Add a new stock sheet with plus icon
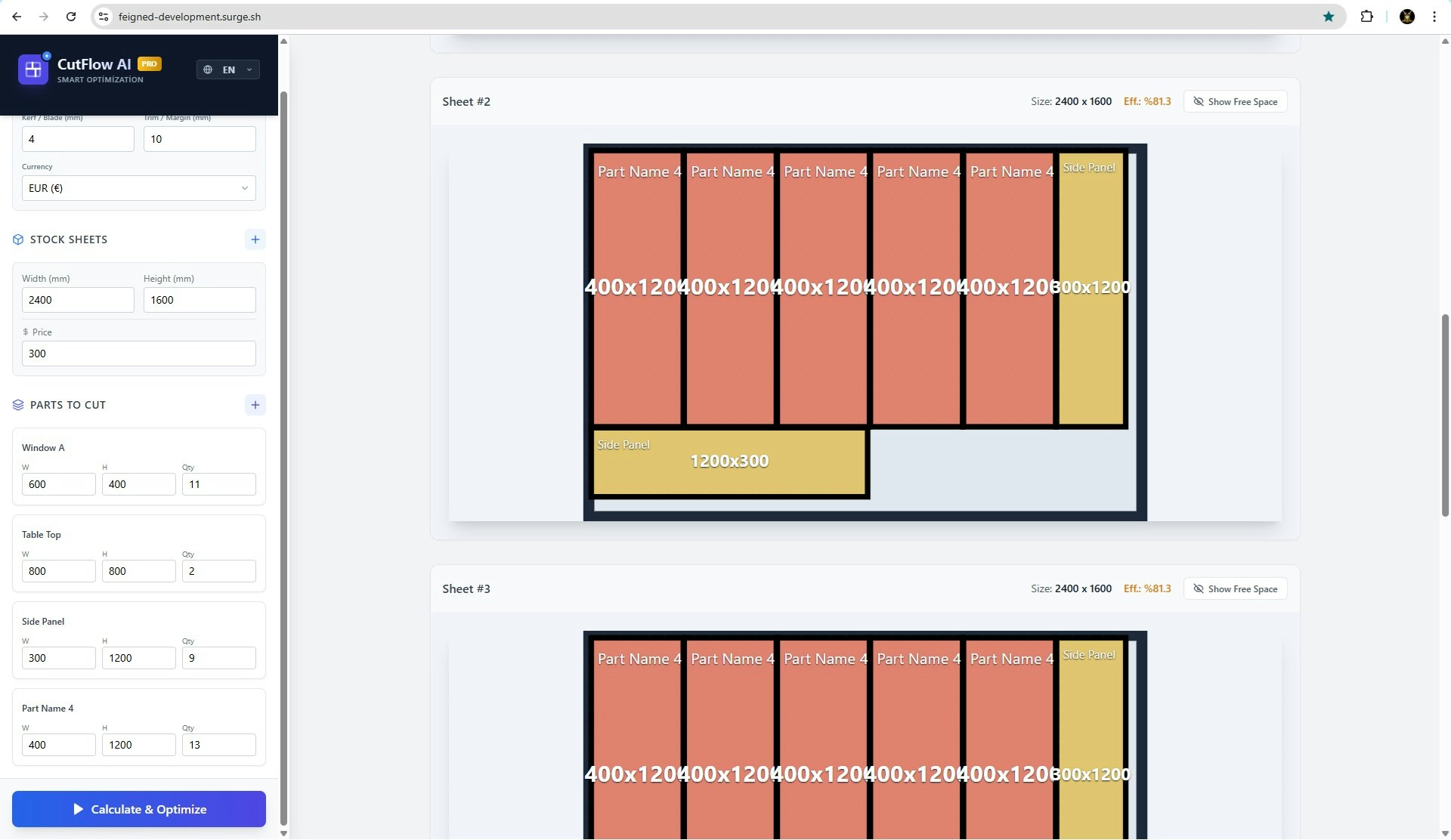Viewport: 1451px width, 840px height. 255,239
